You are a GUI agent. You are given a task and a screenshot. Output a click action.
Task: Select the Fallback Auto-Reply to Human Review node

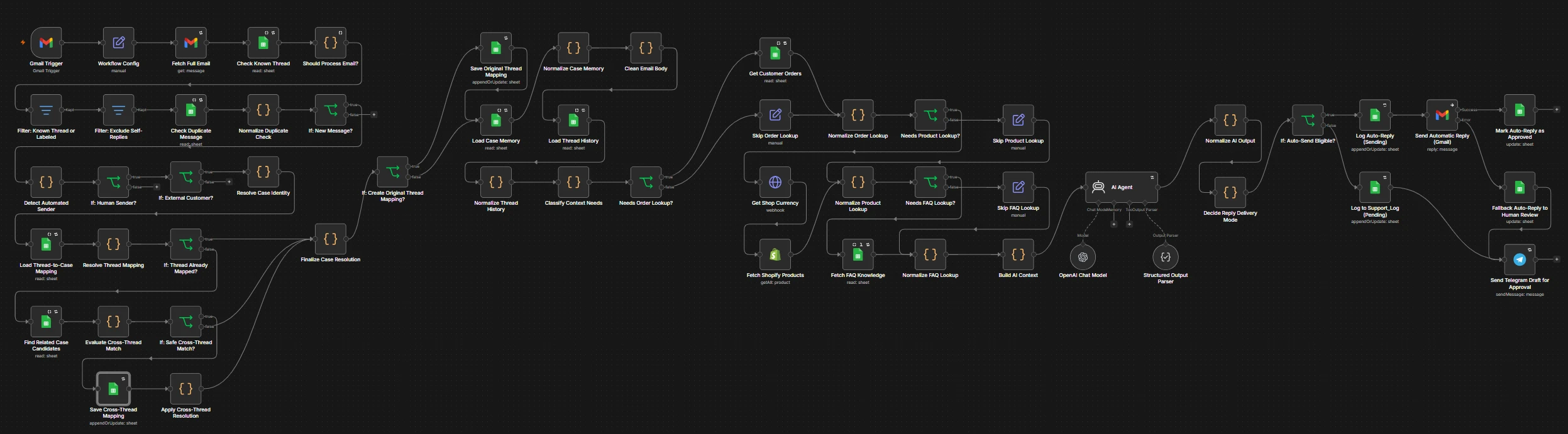1520,187
